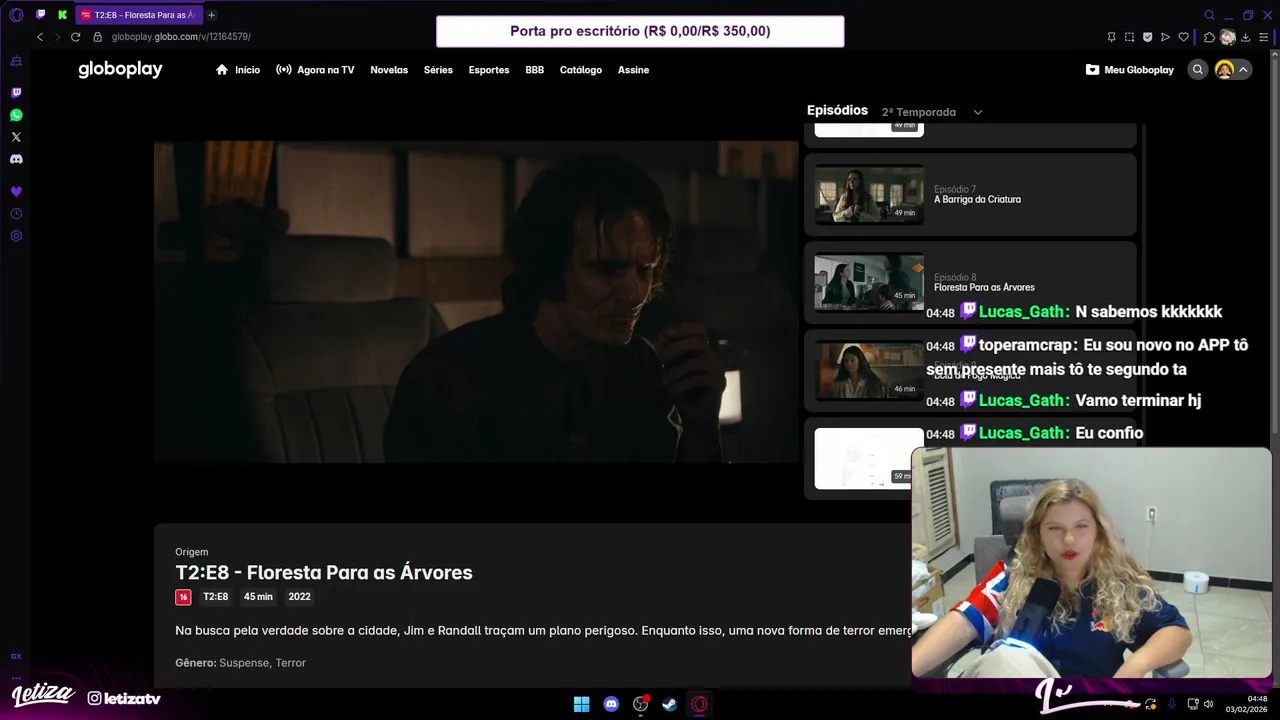Viewport: 1280px width, 720px height.
Task: Open Steam from the taskbar
Action: point(670,704)
